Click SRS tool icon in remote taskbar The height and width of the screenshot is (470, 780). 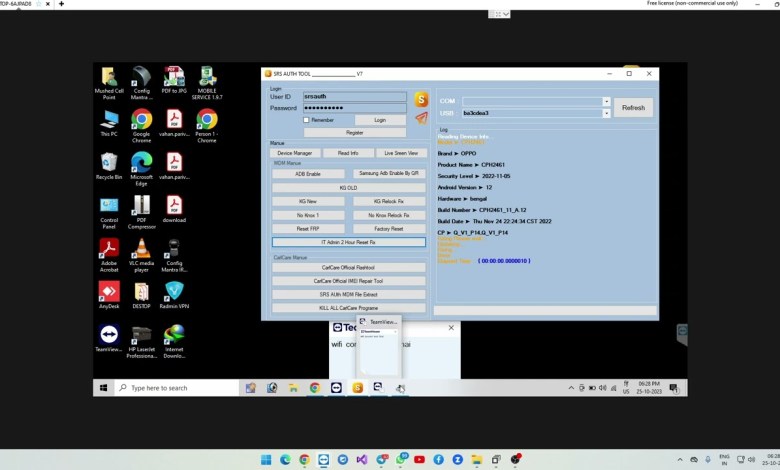(357, 387)
